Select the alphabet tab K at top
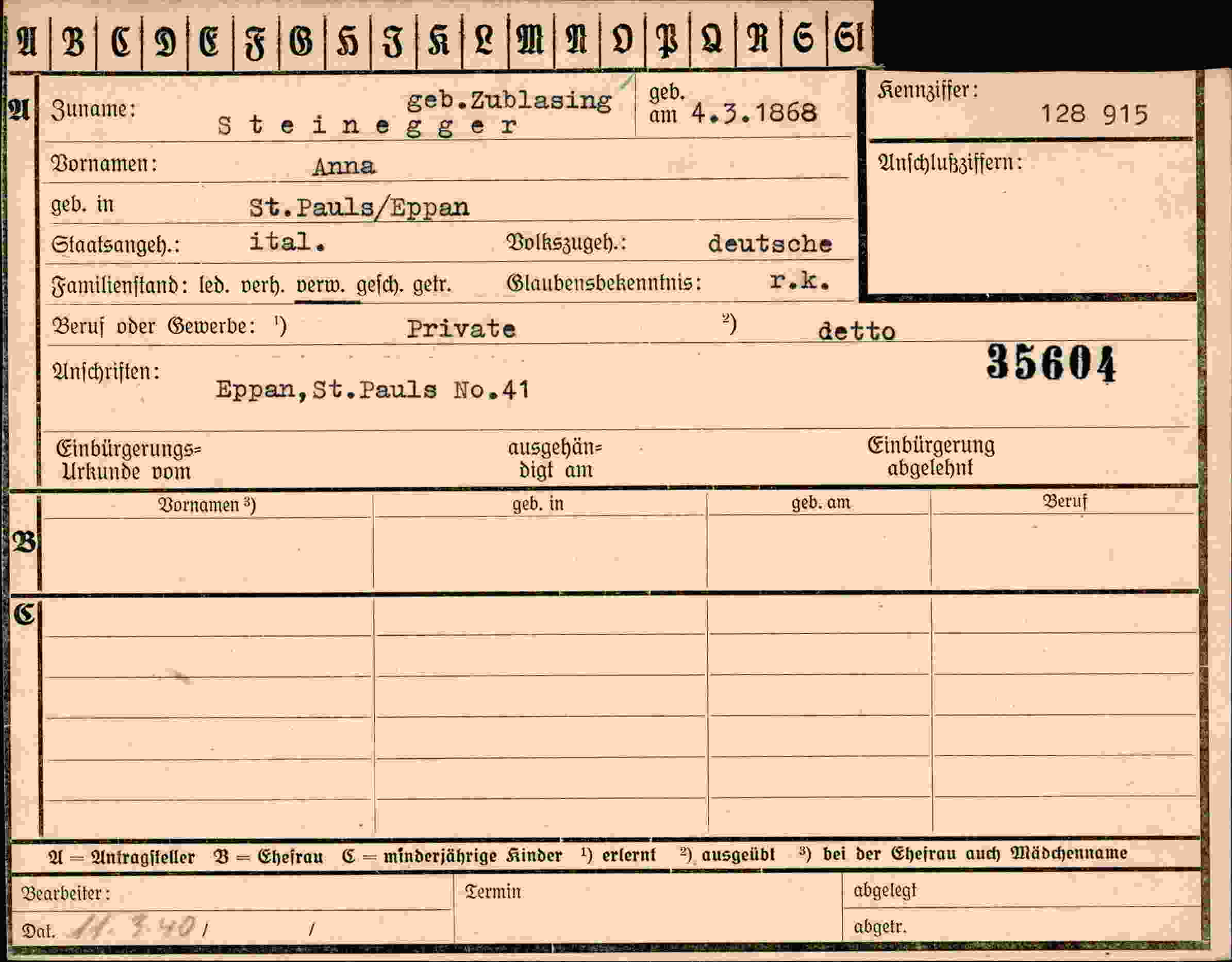The image size is (1232, 962). [x=439, y=41]
